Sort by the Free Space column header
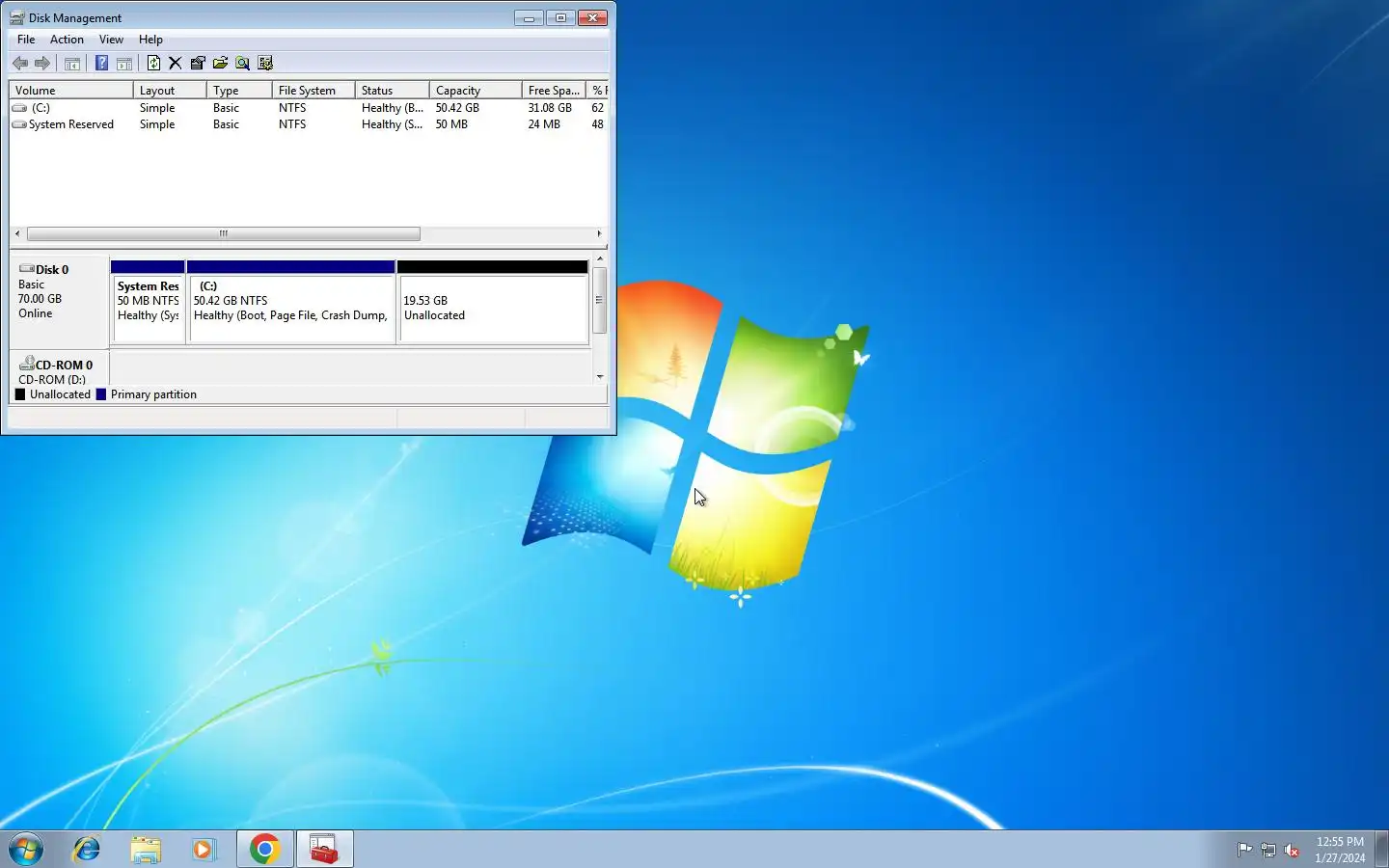This screenshot has height=868, width=1389. click(554, 90)
